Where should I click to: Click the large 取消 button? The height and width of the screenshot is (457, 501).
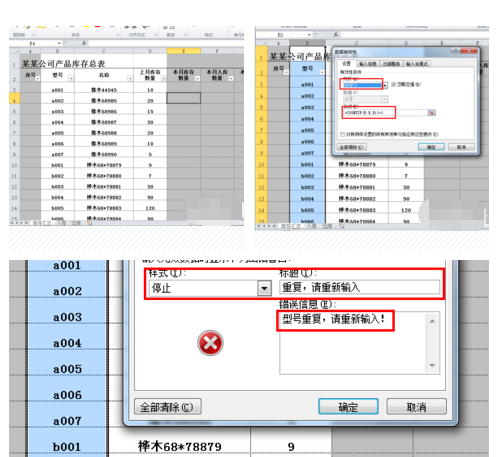(x=416, y=407)
